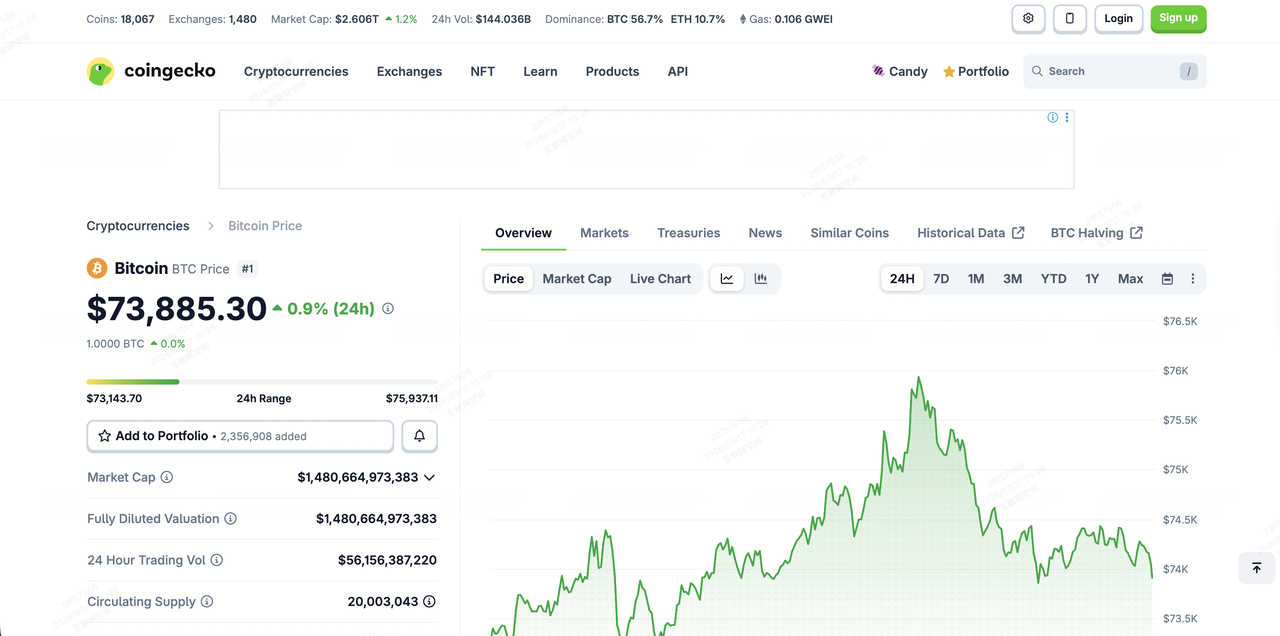The height and width of the screenshot is (636, 1280).
Task: Open the calendar date range picker
Action: (1167, 279)
